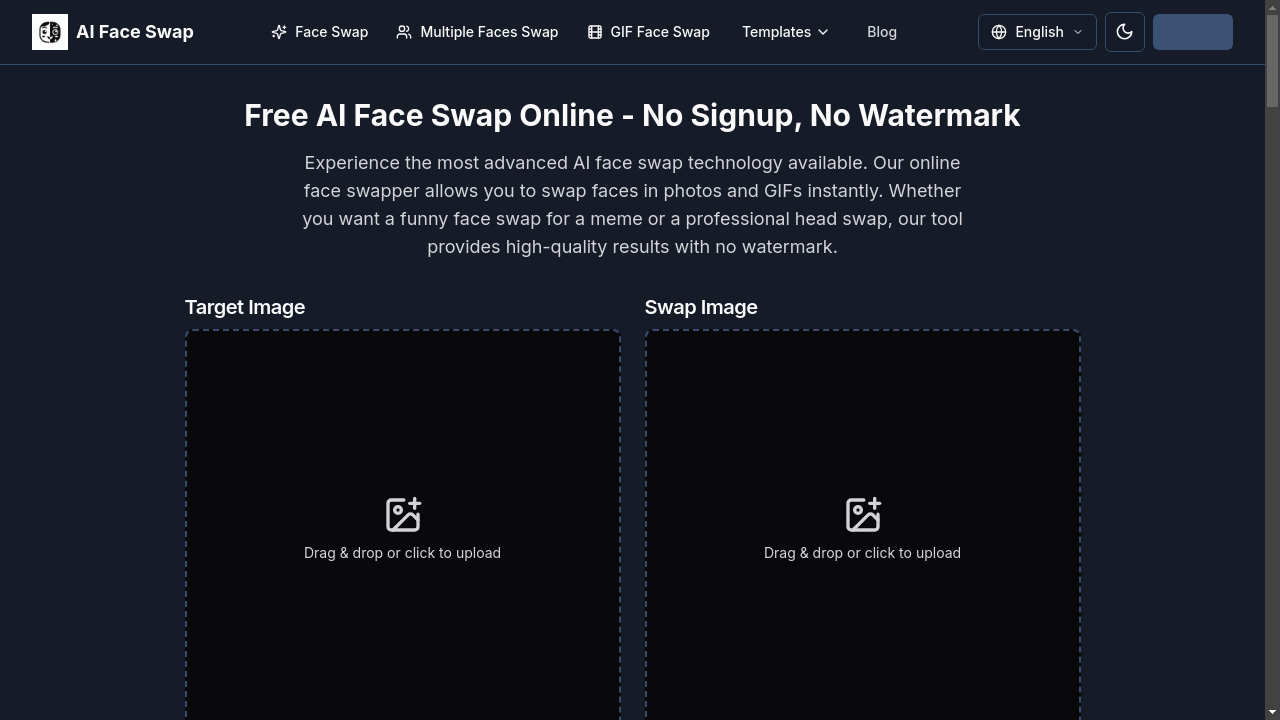The width and height of the screenshot is (1280, 720).
Task: Click the Target Image heading
Action: 245,307
